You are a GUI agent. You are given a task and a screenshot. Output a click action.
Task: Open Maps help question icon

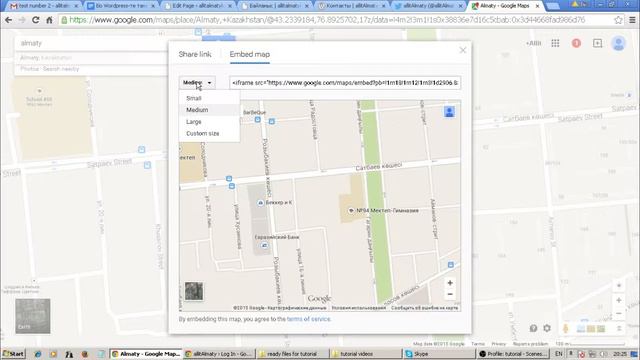[533, 328]
